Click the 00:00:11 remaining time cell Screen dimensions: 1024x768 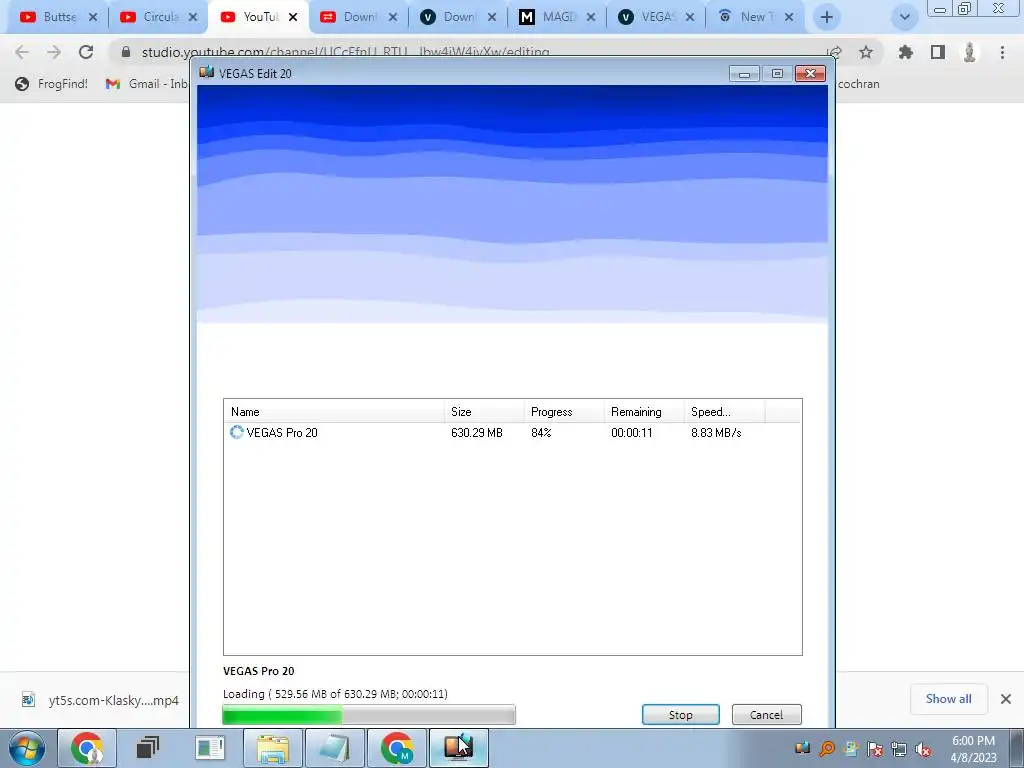point(632,432)
